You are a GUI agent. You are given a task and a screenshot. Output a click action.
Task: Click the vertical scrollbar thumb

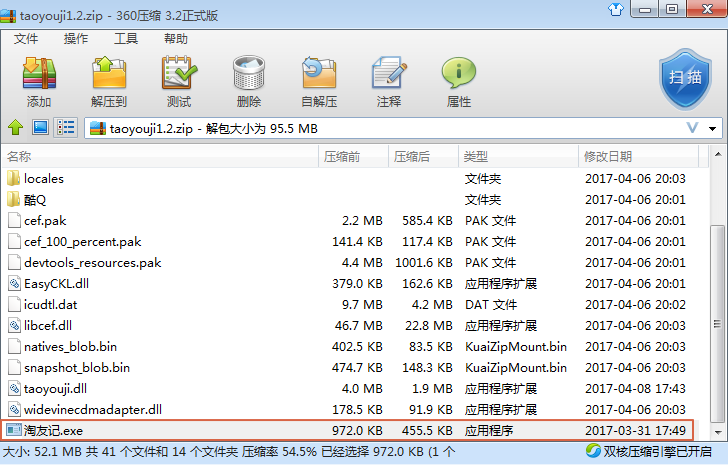pyautogui.click(x=718, y=323)
